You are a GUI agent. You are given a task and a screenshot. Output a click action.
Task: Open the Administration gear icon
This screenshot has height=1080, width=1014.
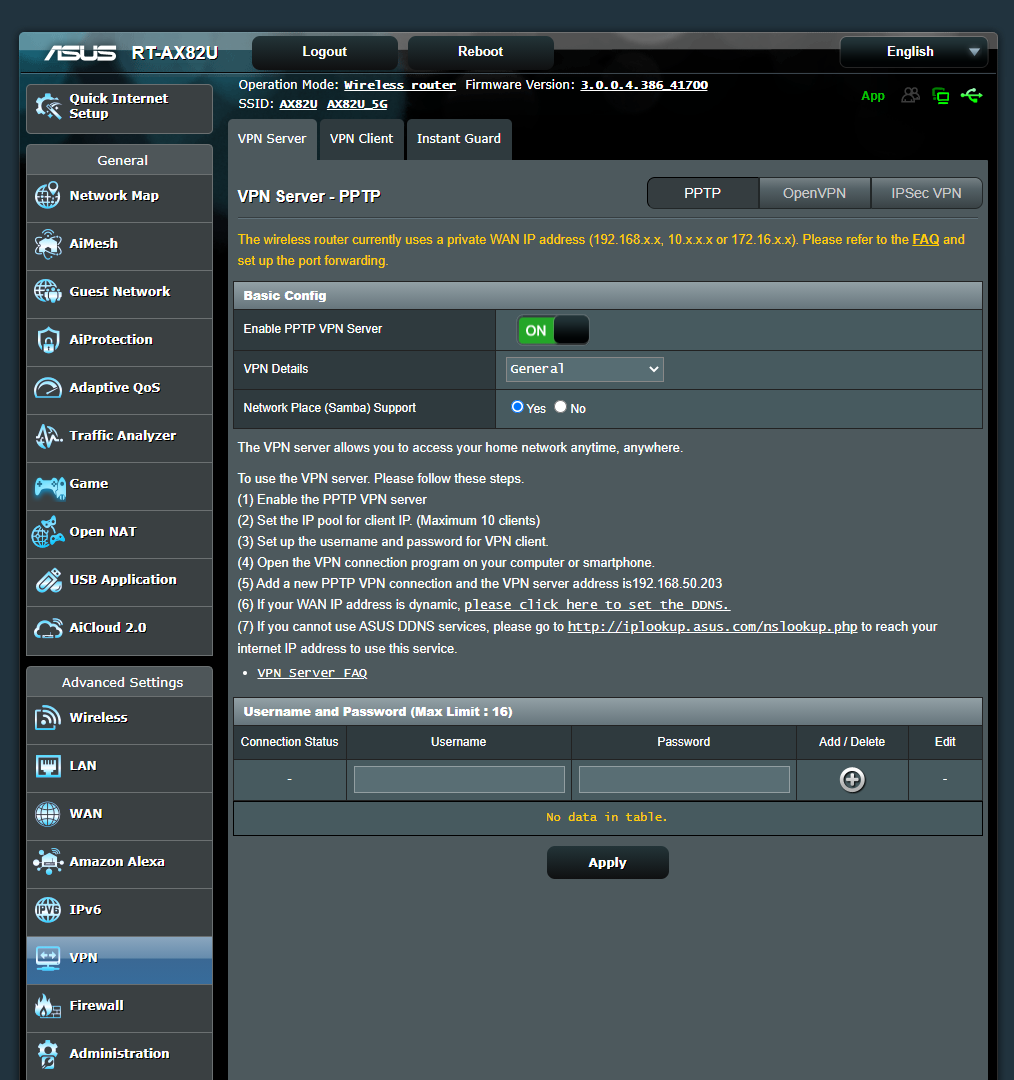click(48, 1054)
